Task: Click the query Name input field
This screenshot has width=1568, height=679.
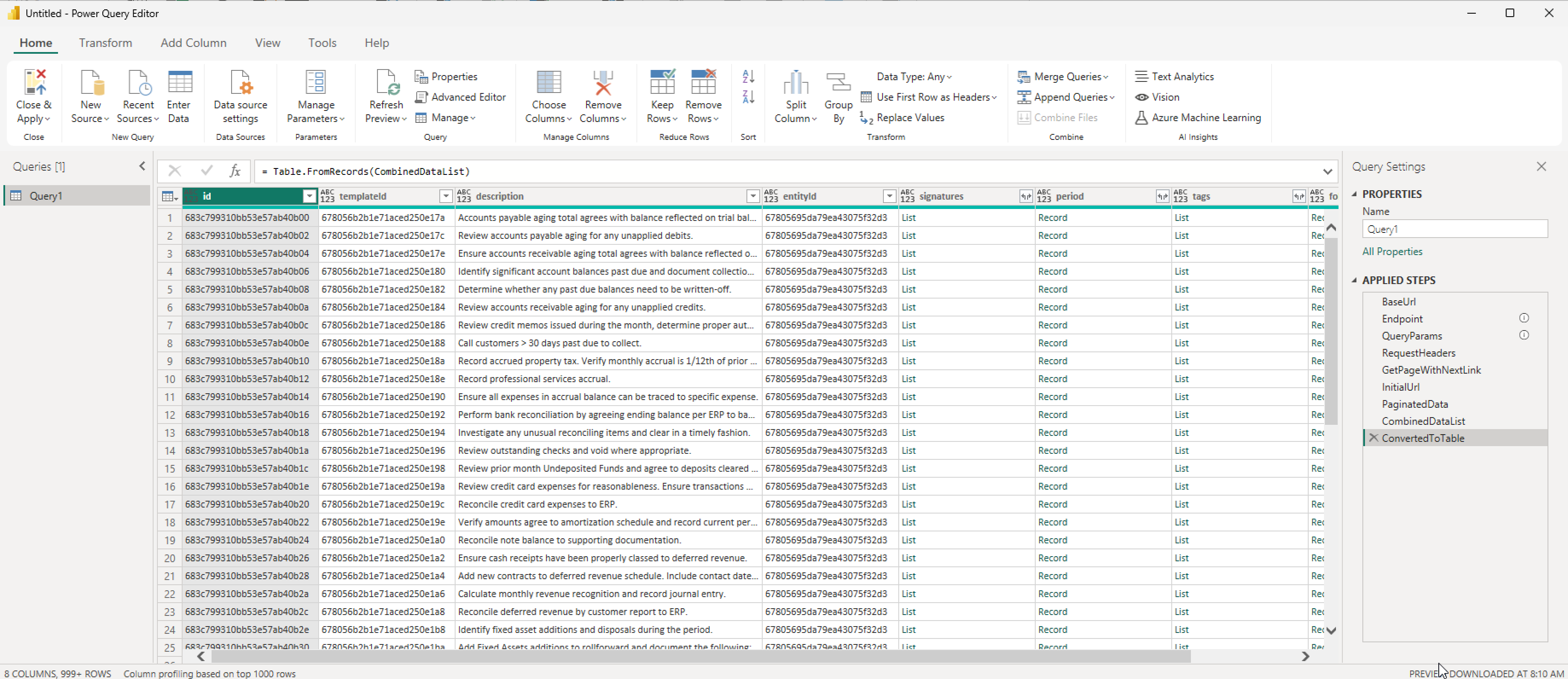Action: tap(1454, 229)
